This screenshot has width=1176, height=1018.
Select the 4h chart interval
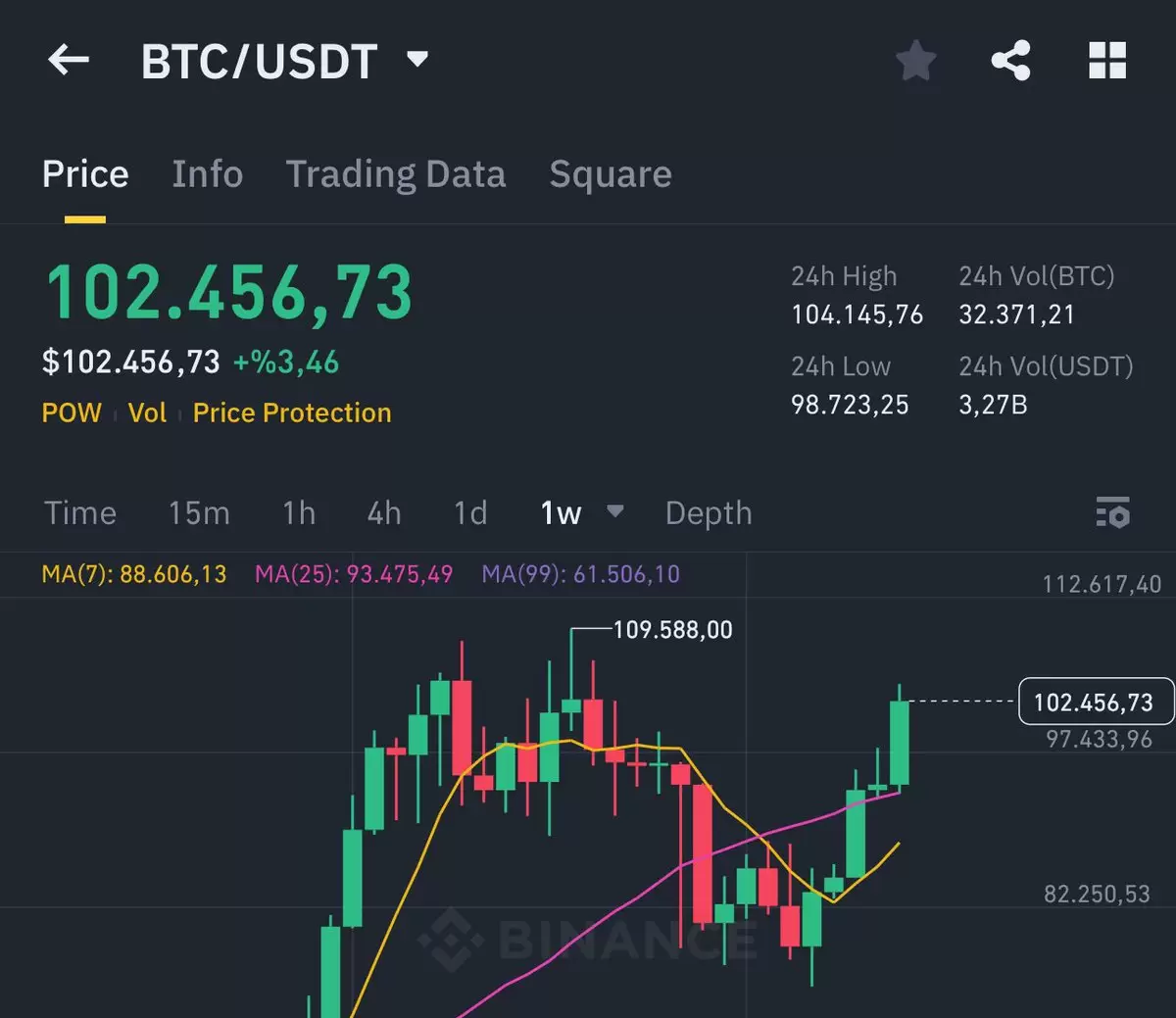(384, 513)
